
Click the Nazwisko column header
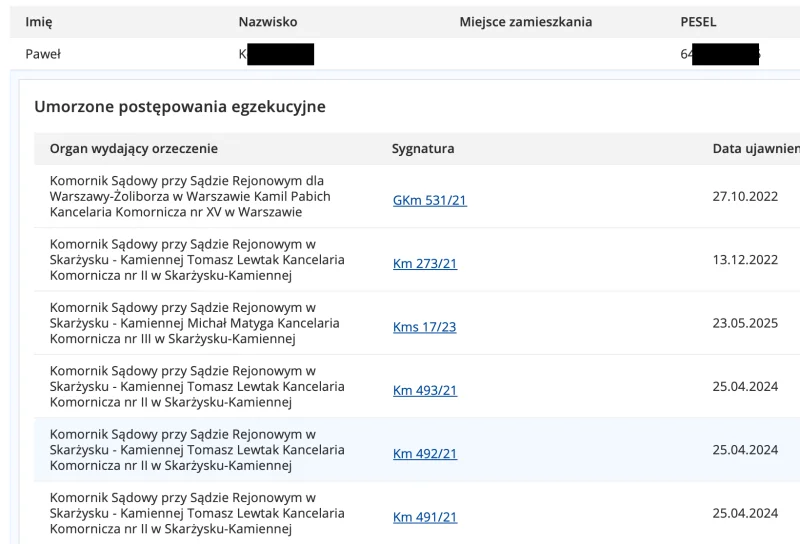(x=267, y=22)
